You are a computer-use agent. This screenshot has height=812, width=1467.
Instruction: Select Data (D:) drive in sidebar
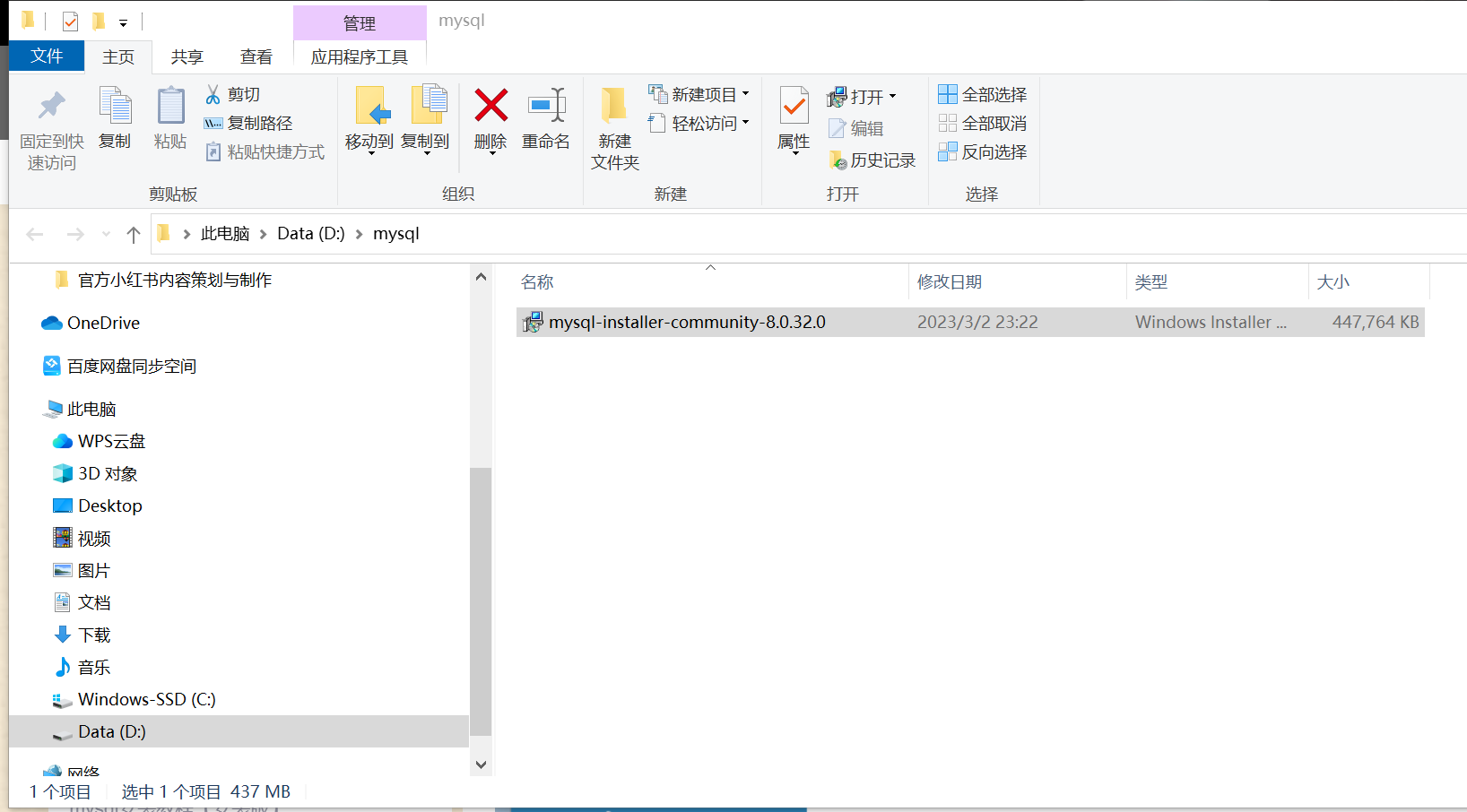(239, 731)
